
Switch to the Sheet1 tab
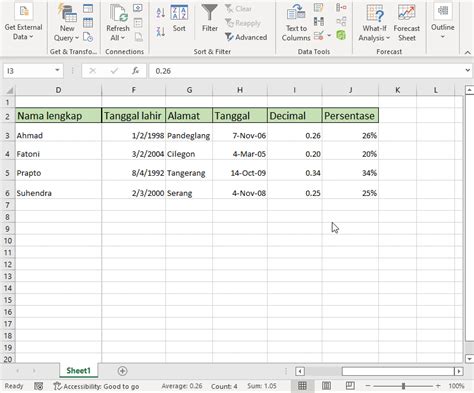(x=78, y=371)
